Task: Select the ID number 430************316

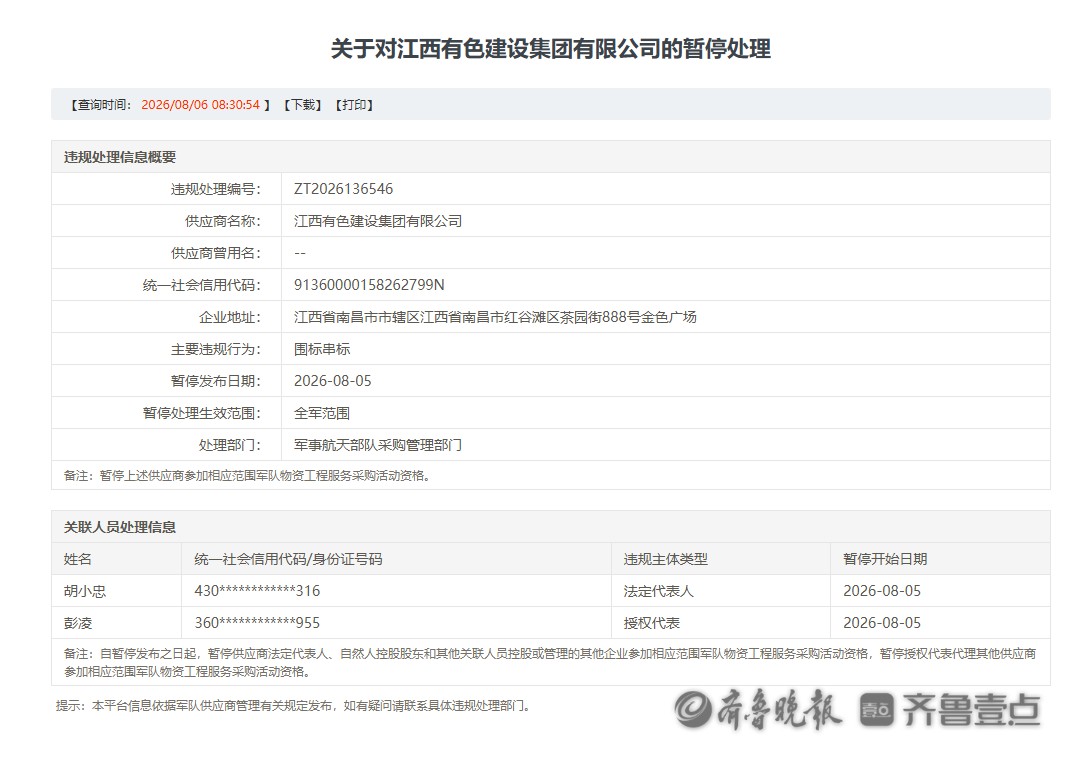Action: pyautogui.click(x=257, y=591)
